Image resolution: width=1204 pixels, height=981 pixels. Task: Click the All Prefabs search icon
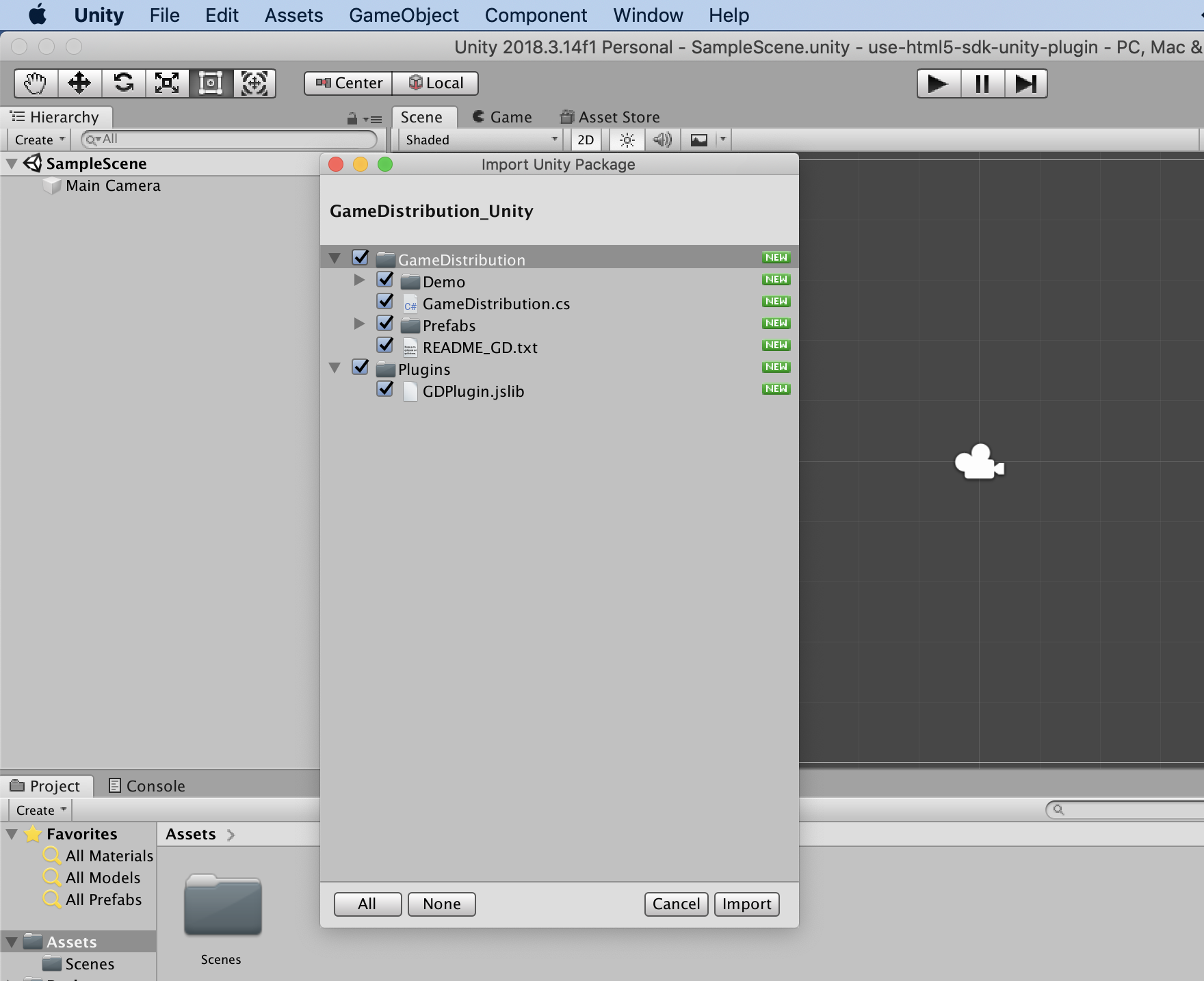(52, 899)
